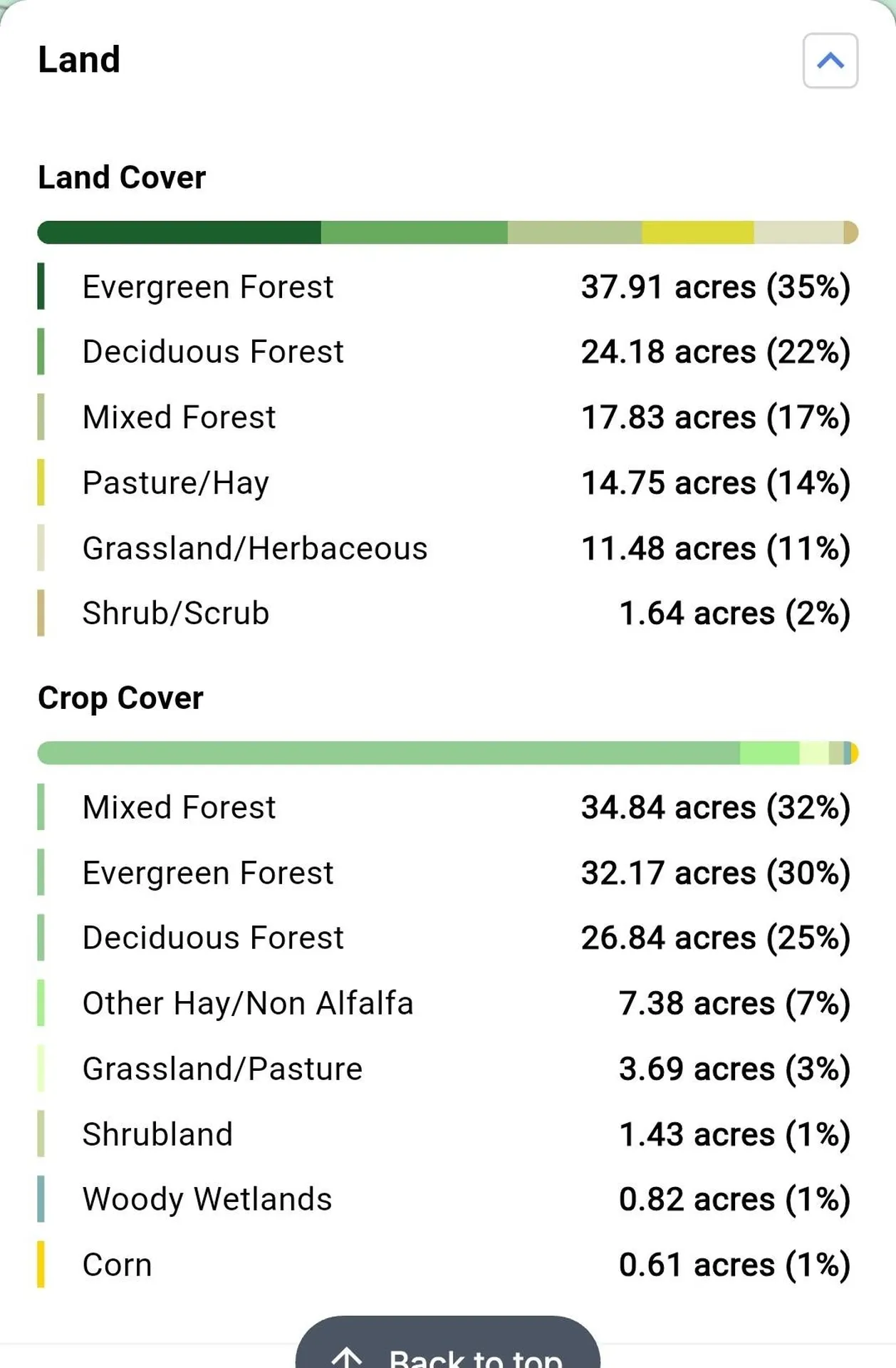The width and height of the screenshot is (896, 1368).
Task: Click the up arrow in Back to top
Action: pyautogui.click(x=348, y=1357)
